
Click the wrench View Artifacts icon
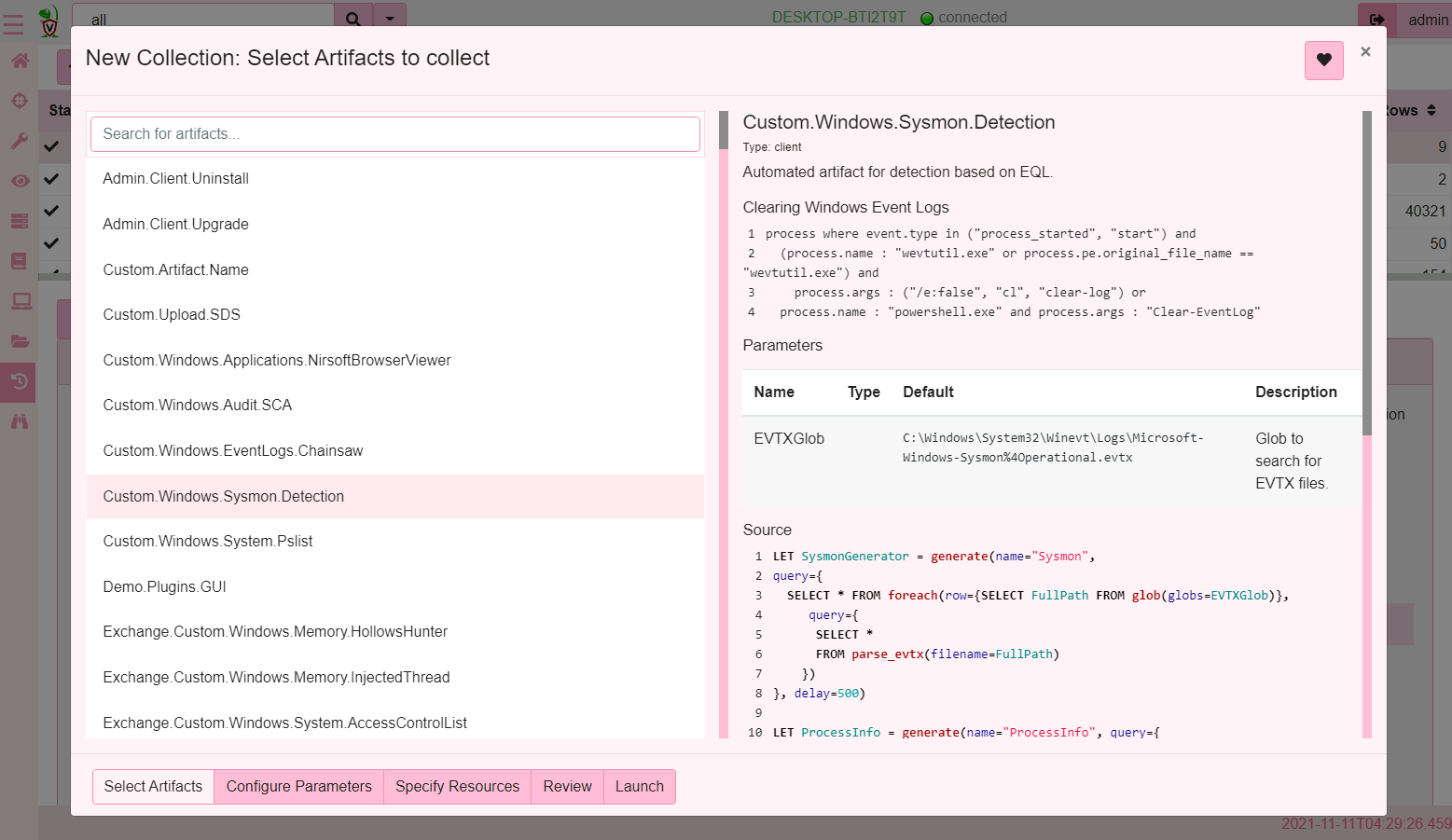click(x=20, y=141)
